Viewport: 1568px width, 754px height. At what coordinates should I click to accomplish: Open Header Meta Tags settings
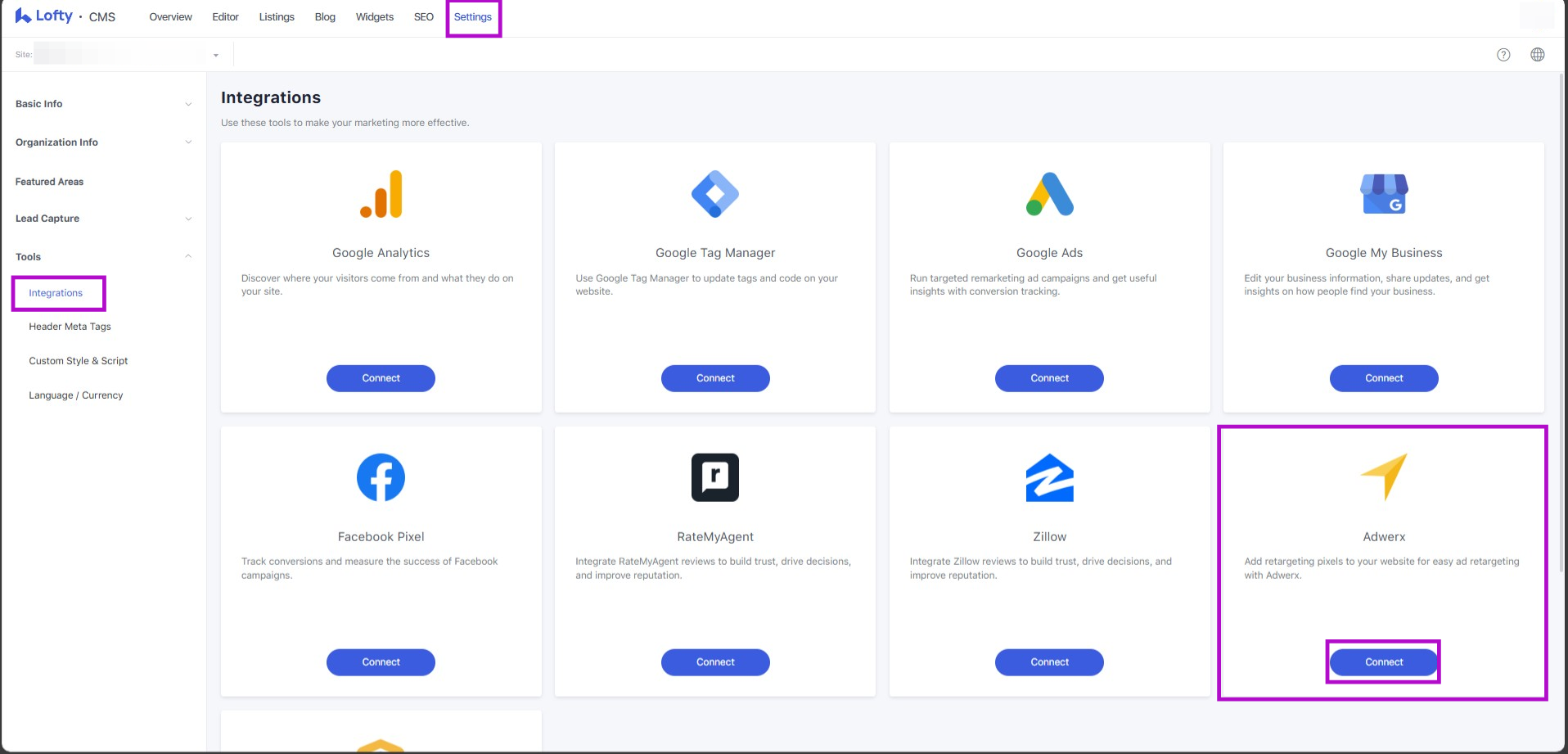[70, 327]
